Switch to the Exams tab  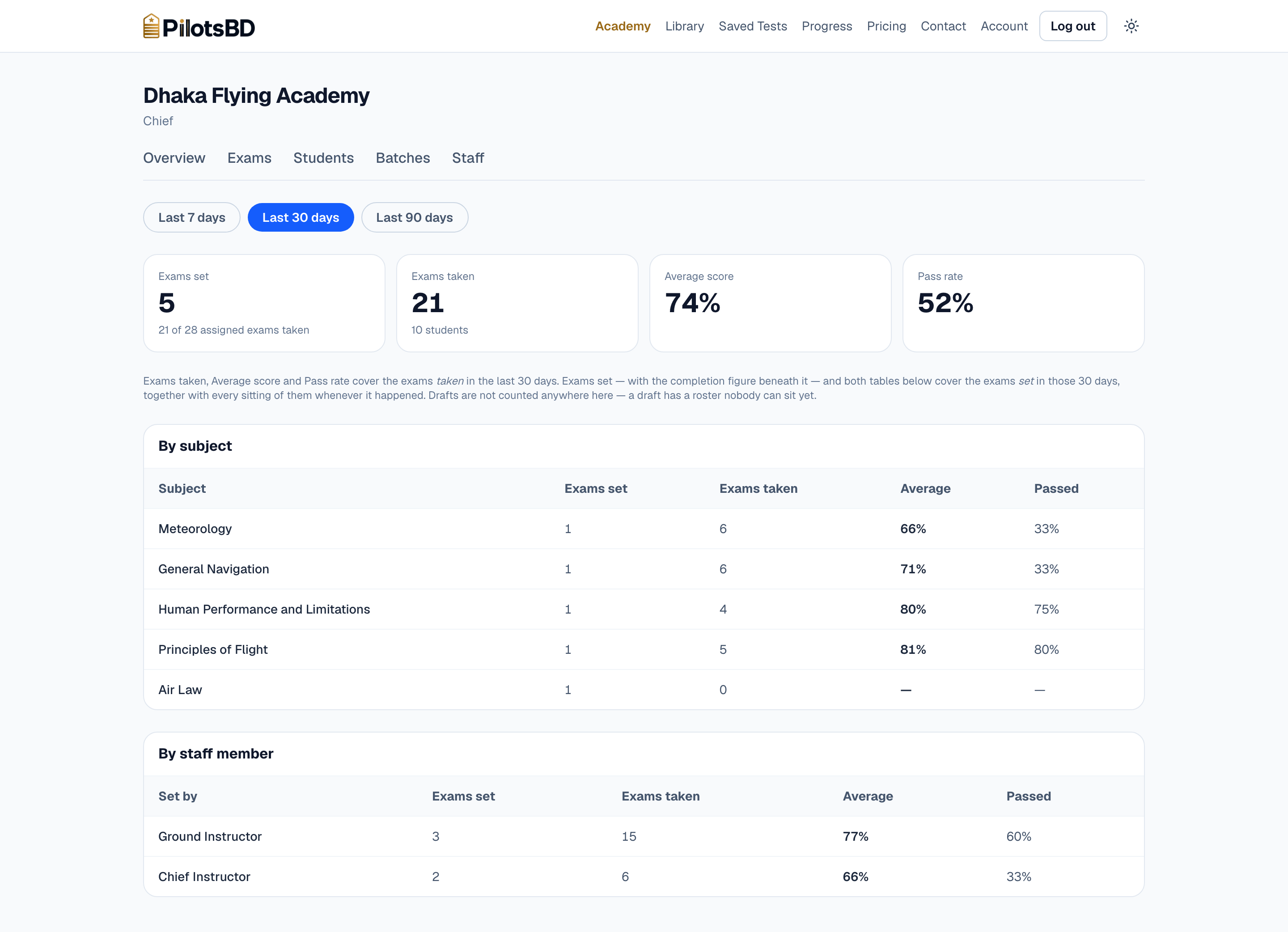(x=249, y=158)
